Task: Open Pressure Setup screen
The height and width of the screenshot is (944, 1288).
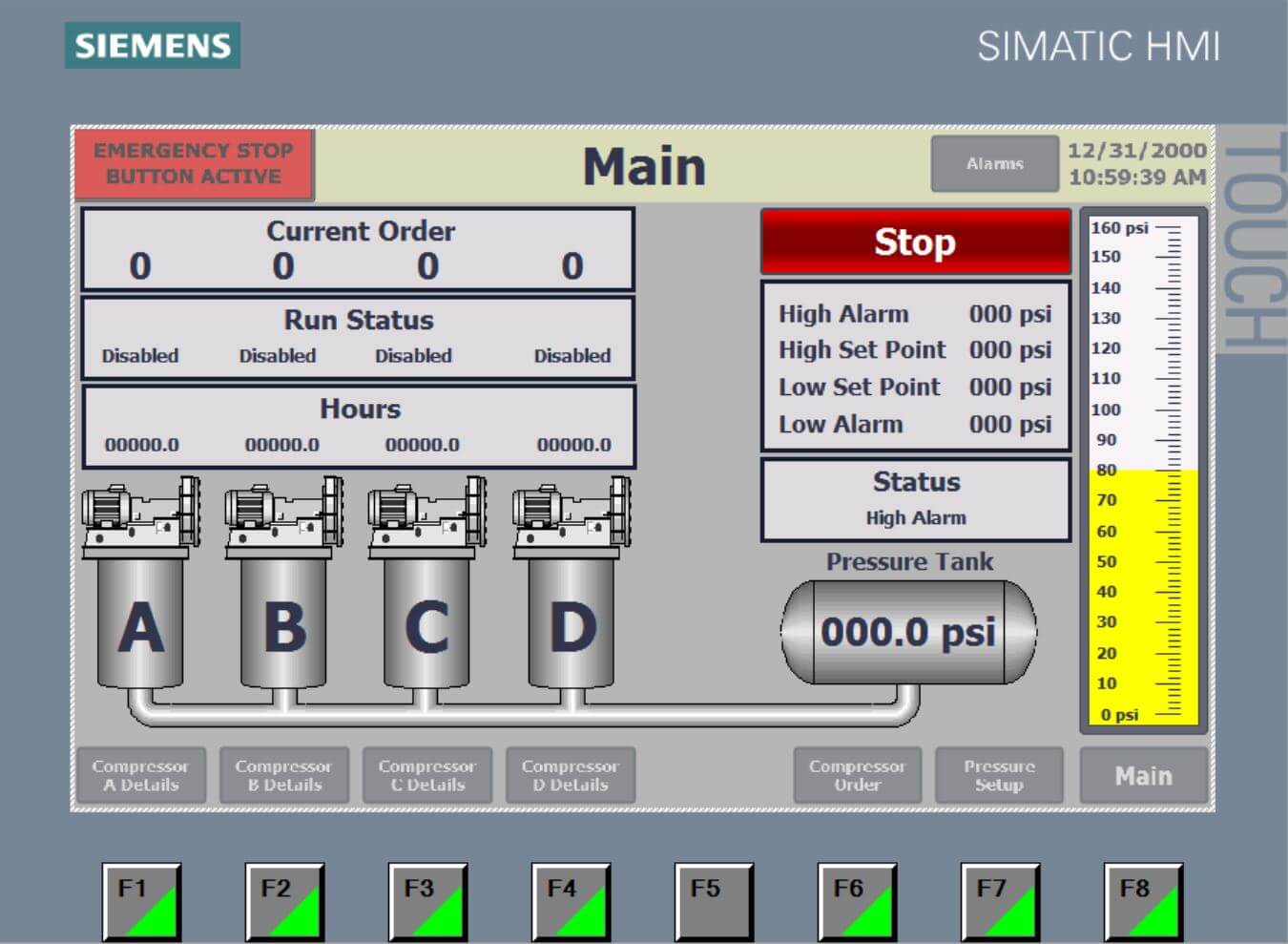Action: tap(999, 775)
